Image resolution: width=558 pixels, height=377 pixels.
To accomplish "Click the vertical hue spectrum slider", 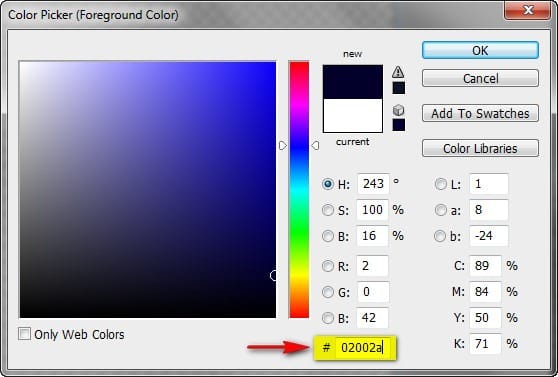I will pyautogui.click(x=299, y=189).
